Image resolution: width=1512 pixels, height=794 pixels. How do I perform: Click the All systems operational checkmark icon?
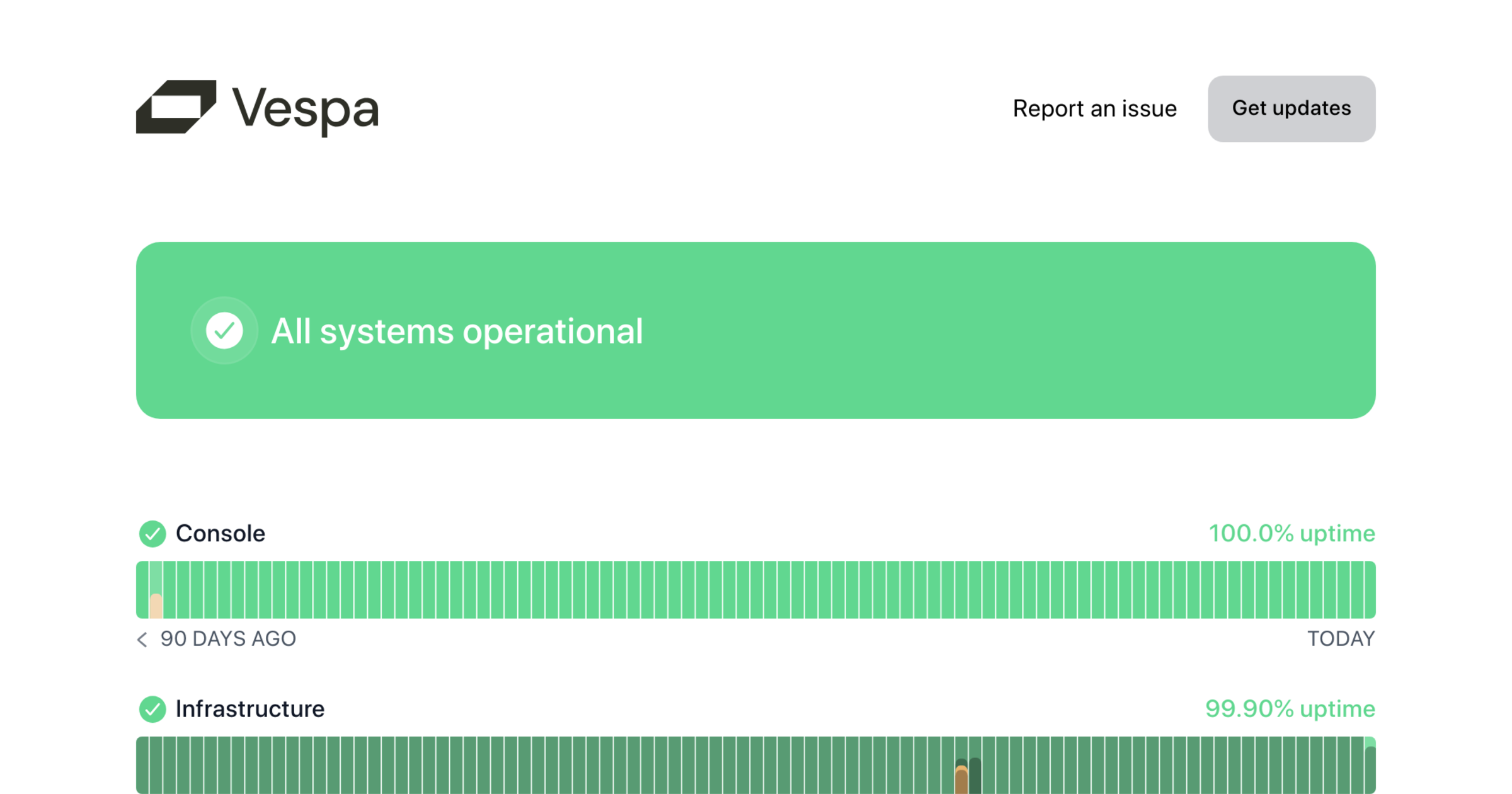[x=224, y=330]
